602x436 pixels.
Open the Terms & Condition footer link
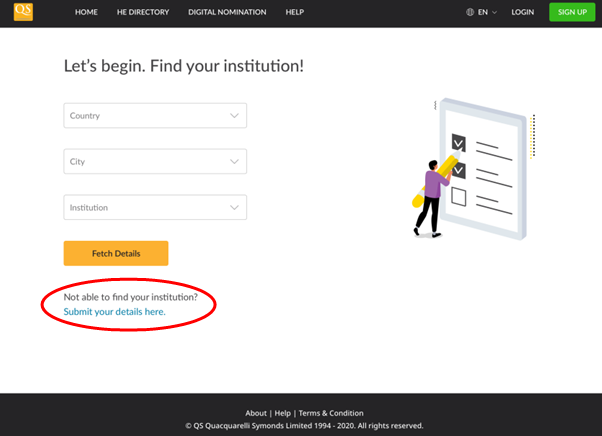pyautogui.click(x=331, y=413)
